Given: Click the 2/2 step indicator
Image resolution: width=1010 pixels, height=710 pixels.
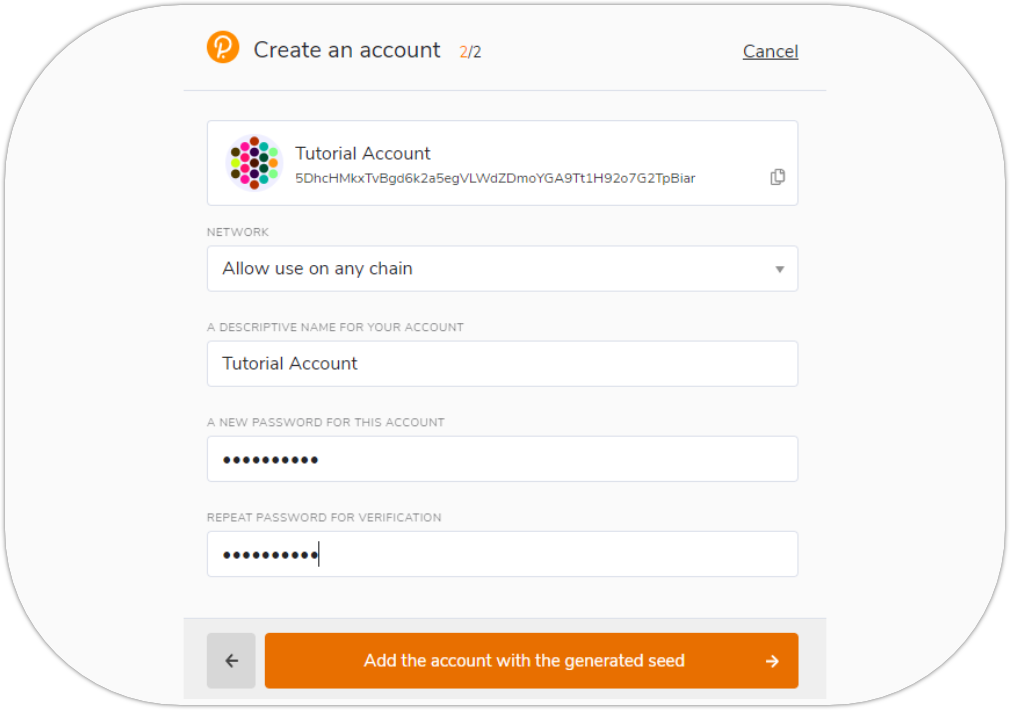Looking at the screenshot, I should 470,52.
